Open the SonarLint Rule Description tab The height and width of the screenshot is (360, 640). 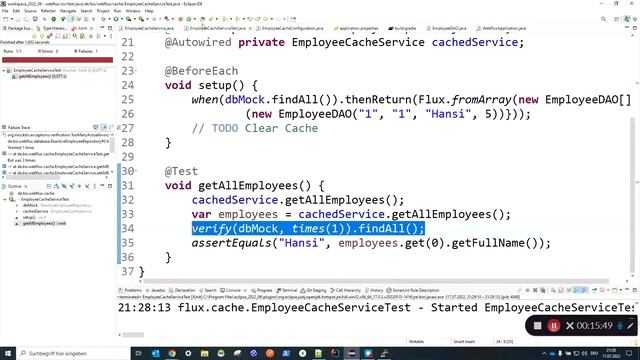tap(413, 290)
